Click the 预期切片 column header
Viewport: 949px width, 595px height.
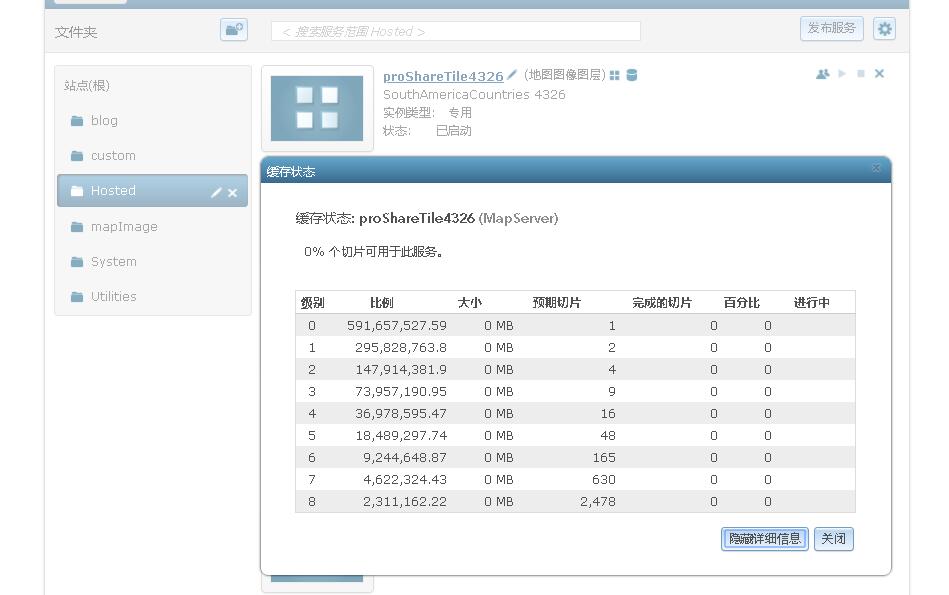coord(557,303)
